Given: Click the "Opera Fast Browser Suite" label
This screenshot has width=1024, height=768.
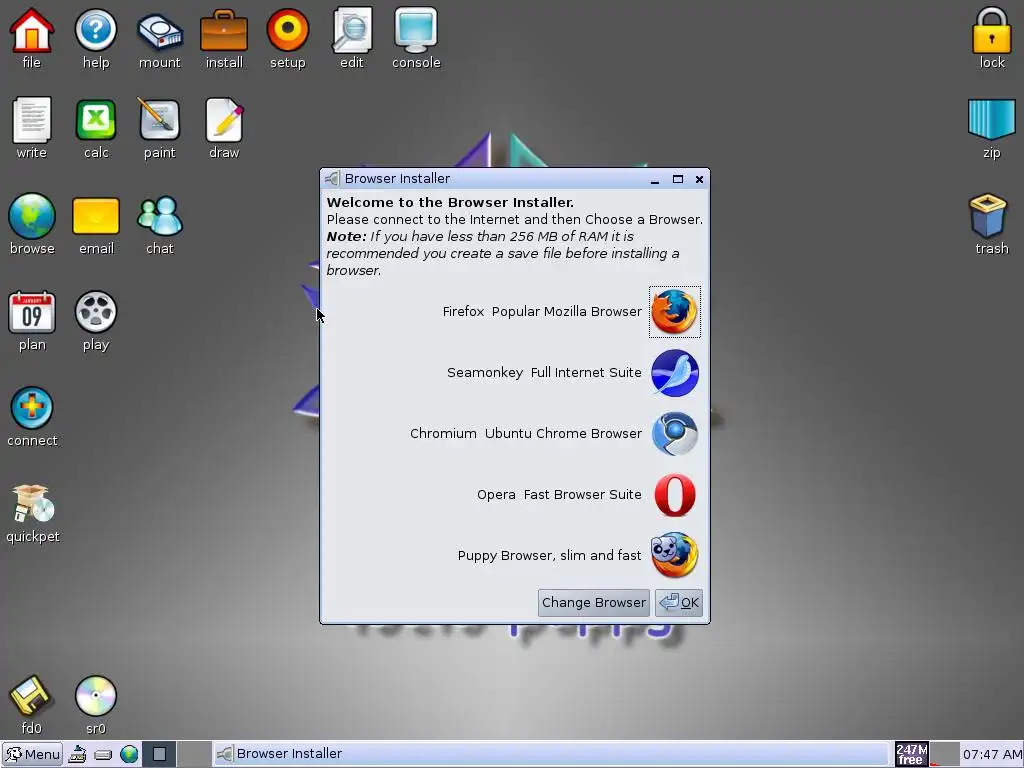Looking at the screenshot, I should [x=559, y=494].
